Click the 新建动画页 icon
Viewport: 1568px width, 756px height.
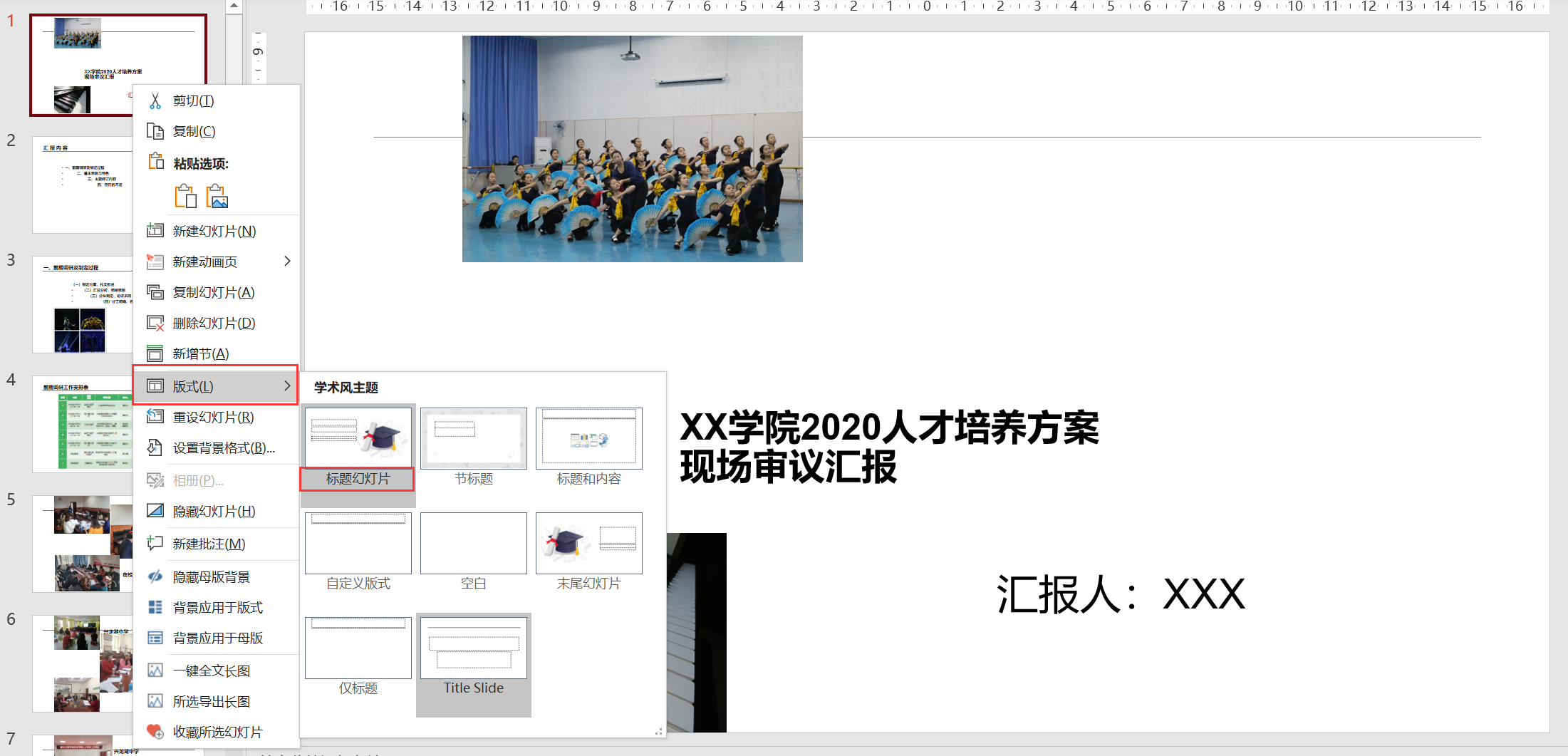tap(155, 262)
